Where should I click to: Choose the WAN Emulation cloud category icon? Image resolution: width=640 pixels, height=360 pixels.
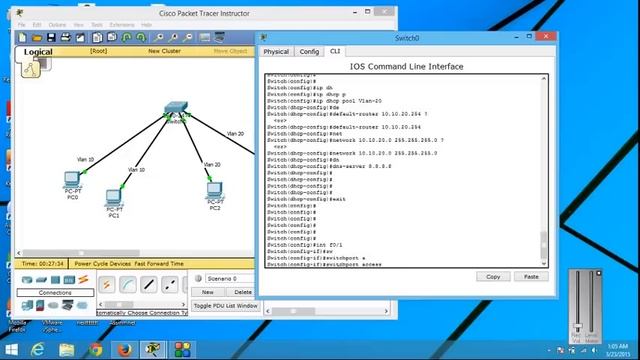click(x=53, y=305)
